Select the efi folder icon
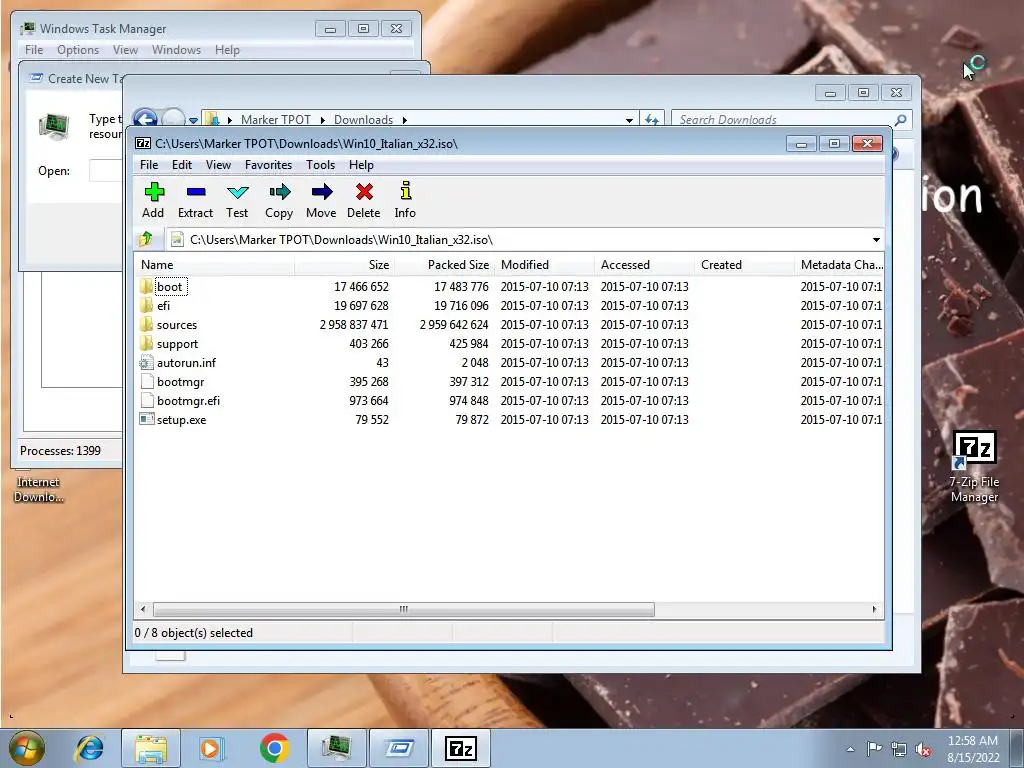Image resolution: width=1024 pixels, height=768 pixels. 146,305
